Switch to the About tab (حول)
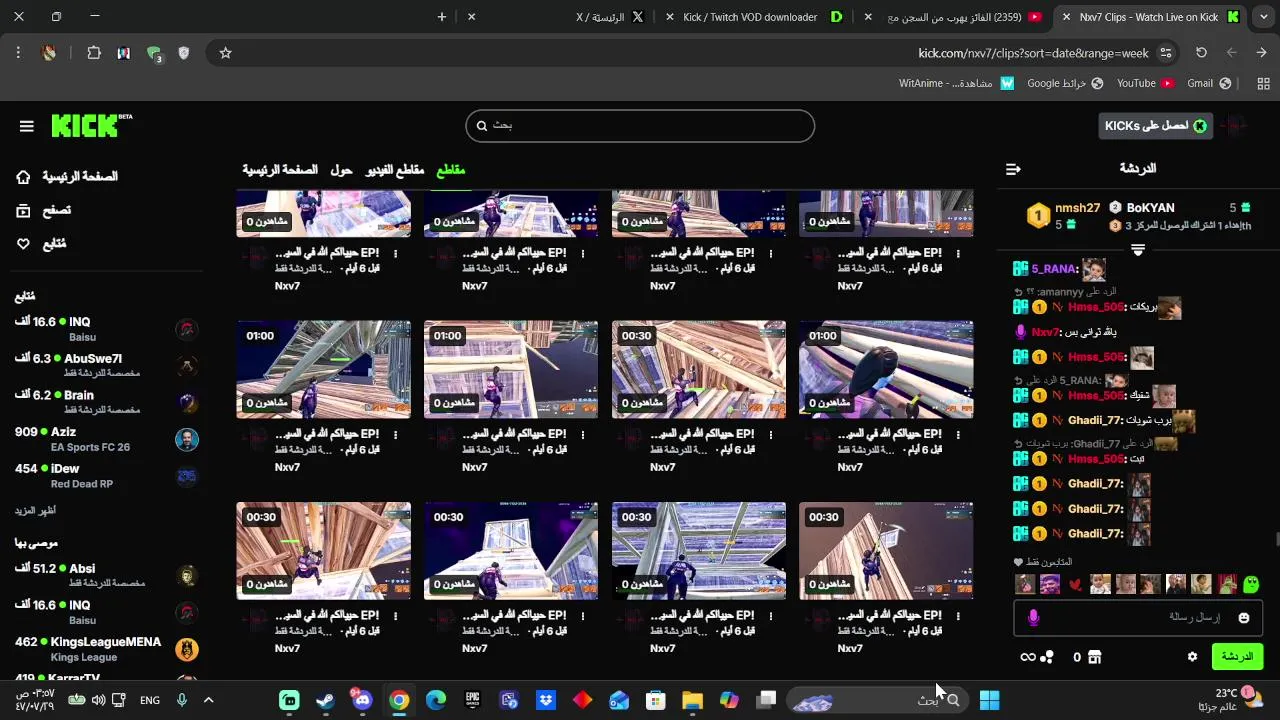 click(342, 170)
